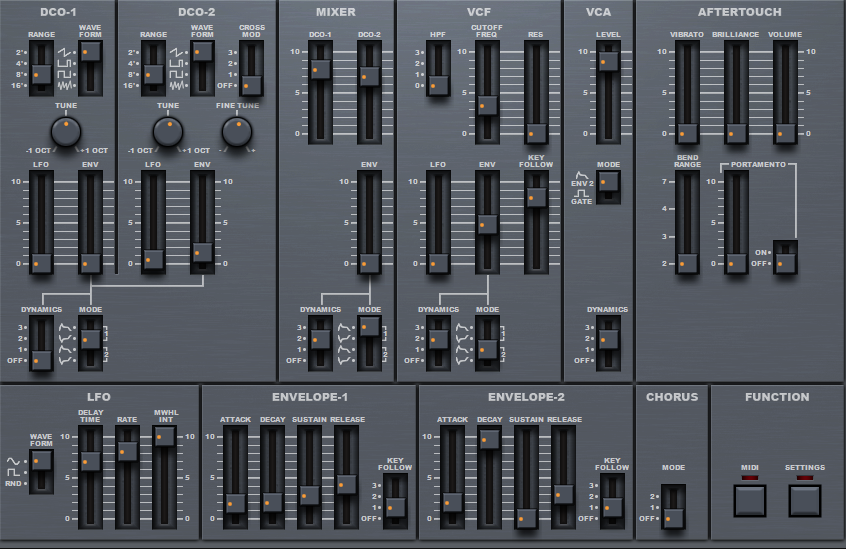Click the ENVELOPE-1 RELEASE slider handle
Viewport: 846px width, 549px height.
click(x=346, y=485)
